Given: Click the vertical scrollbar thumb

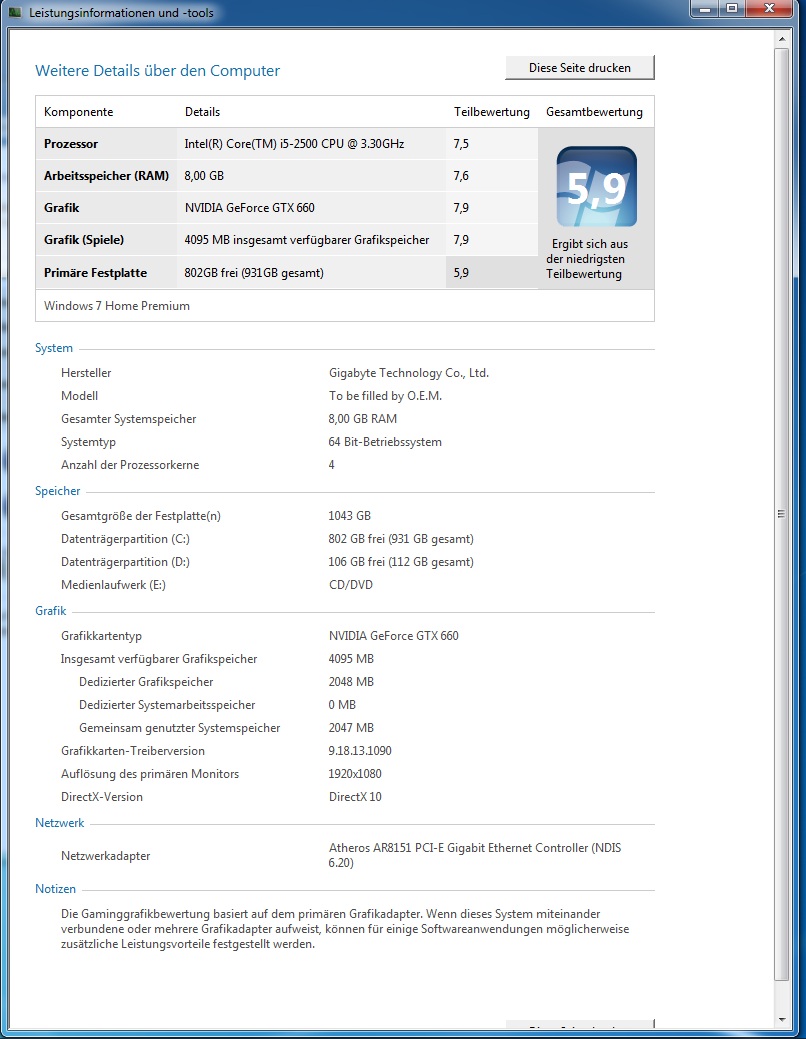Looking at the screenshot, I should (781, 514).
